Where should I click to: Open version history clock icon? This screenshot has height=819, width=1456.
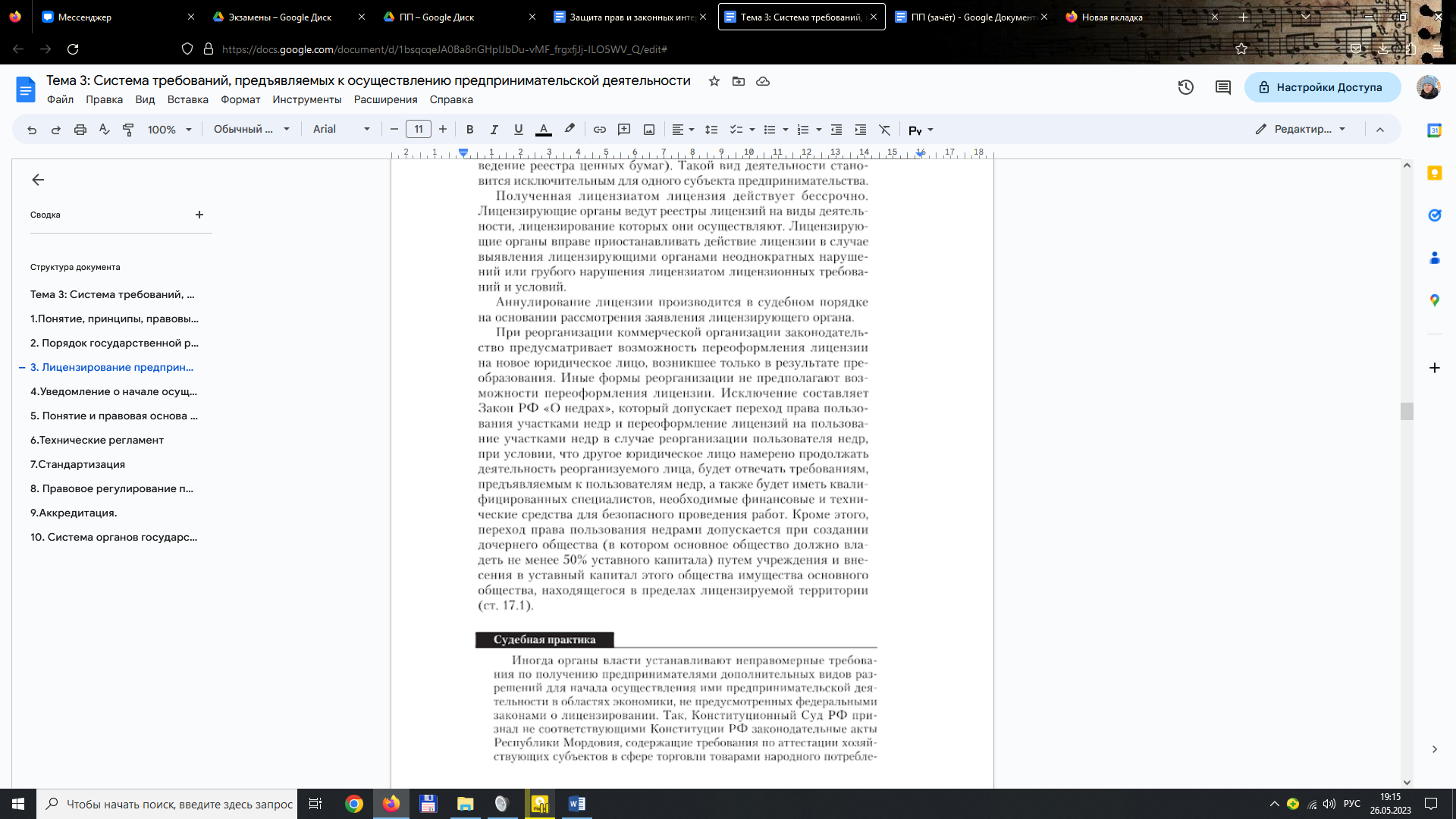click(1186, 87)
